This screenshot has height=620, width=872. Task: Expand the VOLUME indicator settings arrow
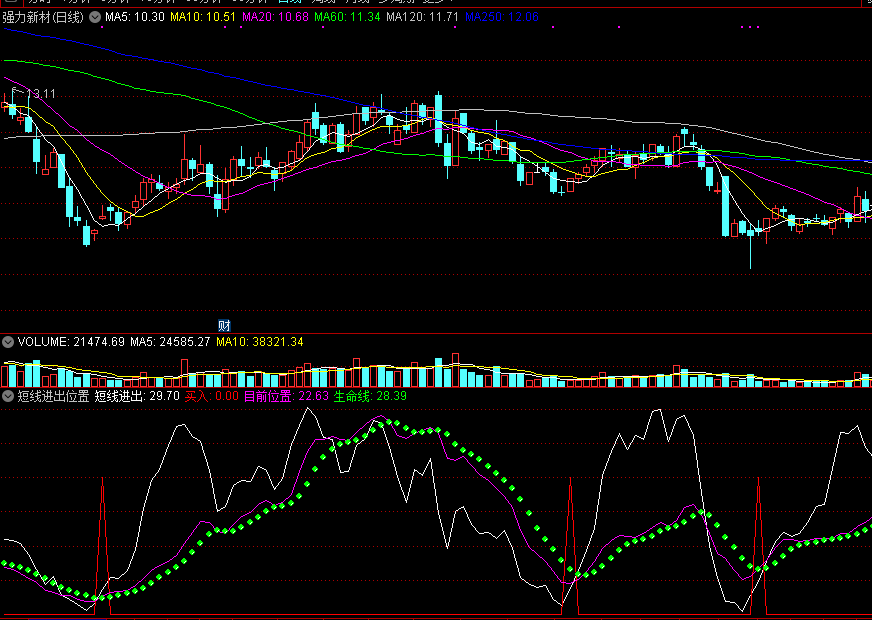click(x=8, y=341)
